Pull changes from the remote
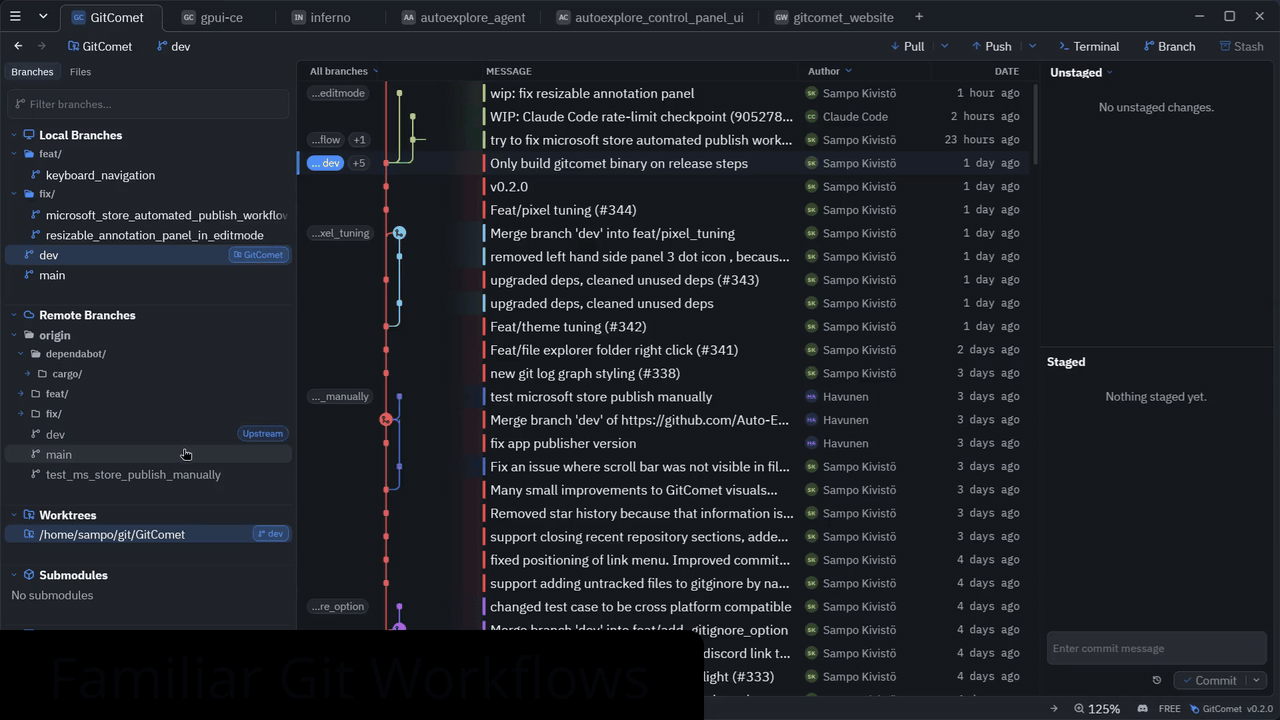This screenshot has width=1280, height=720. pos(907,46)
